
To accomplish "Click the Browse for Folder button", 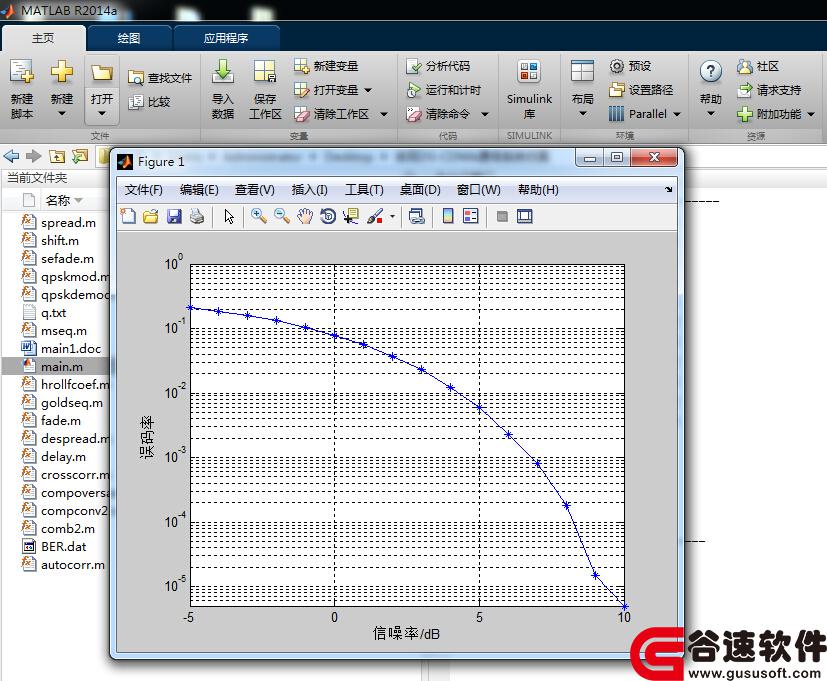I will coord(80,156).
